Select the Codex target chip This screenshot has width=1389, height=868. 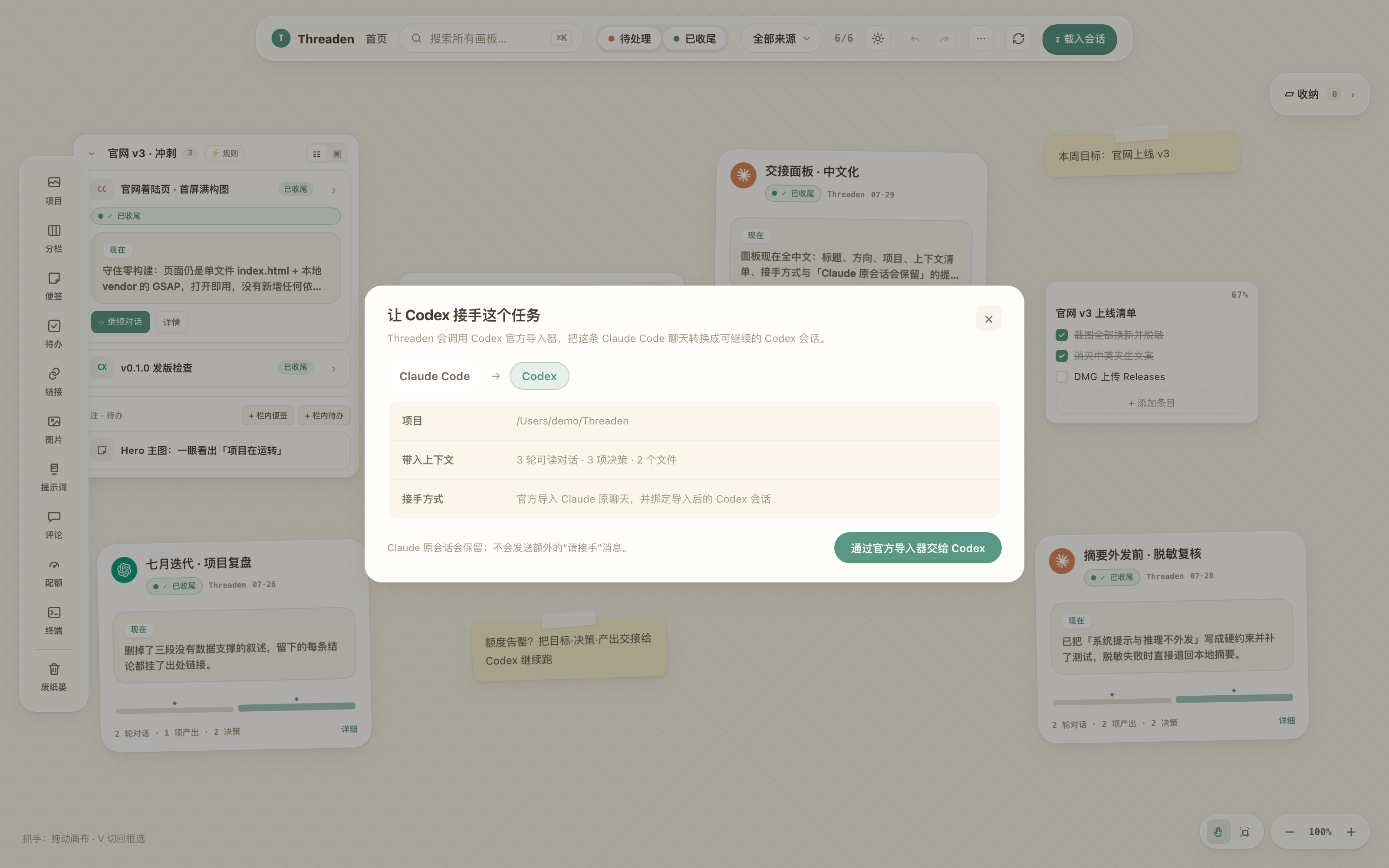point(539,376)
